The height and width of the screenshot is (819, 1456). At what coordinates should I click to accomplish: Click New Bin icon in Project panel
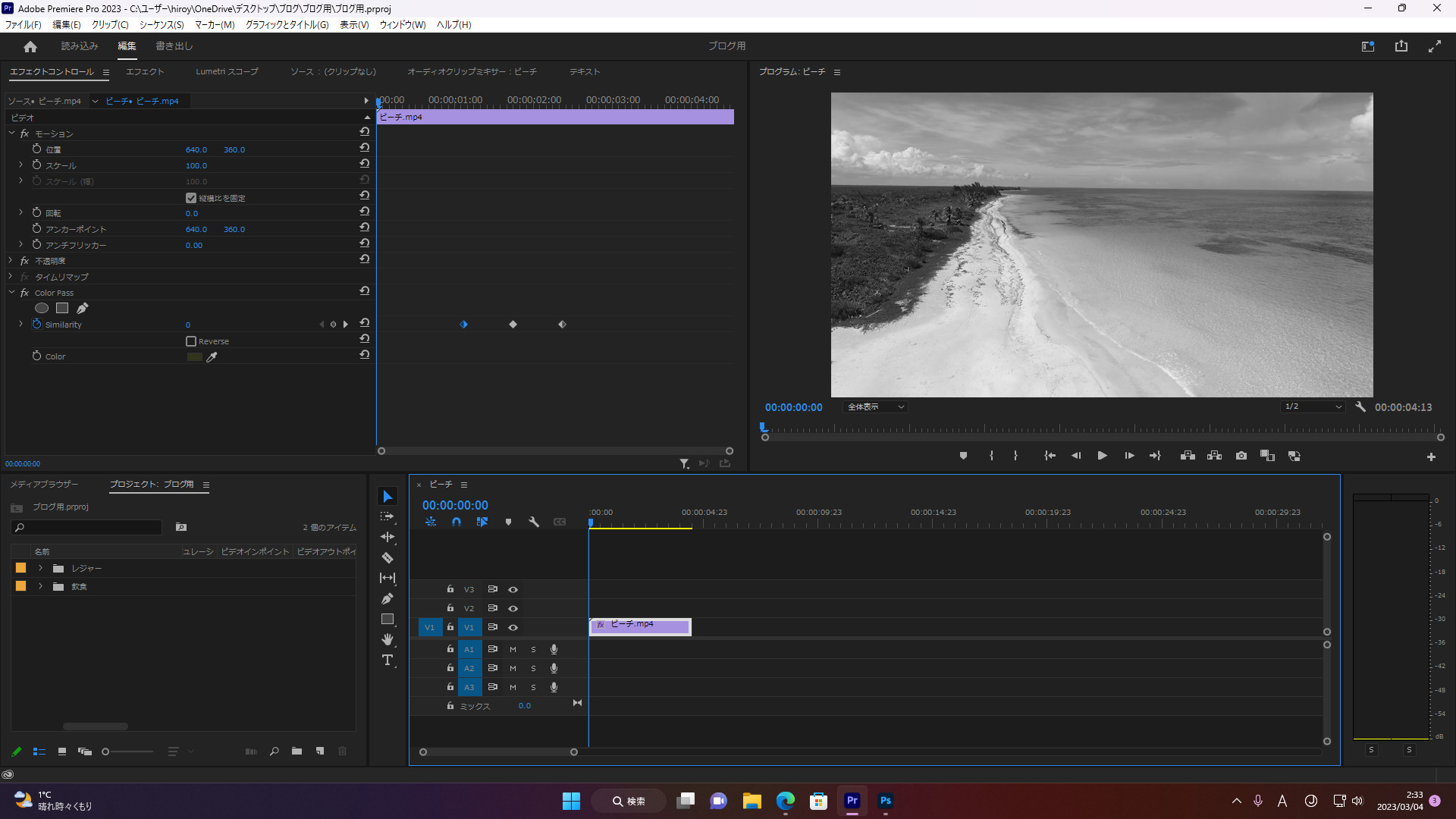click(x=297, y=752)
